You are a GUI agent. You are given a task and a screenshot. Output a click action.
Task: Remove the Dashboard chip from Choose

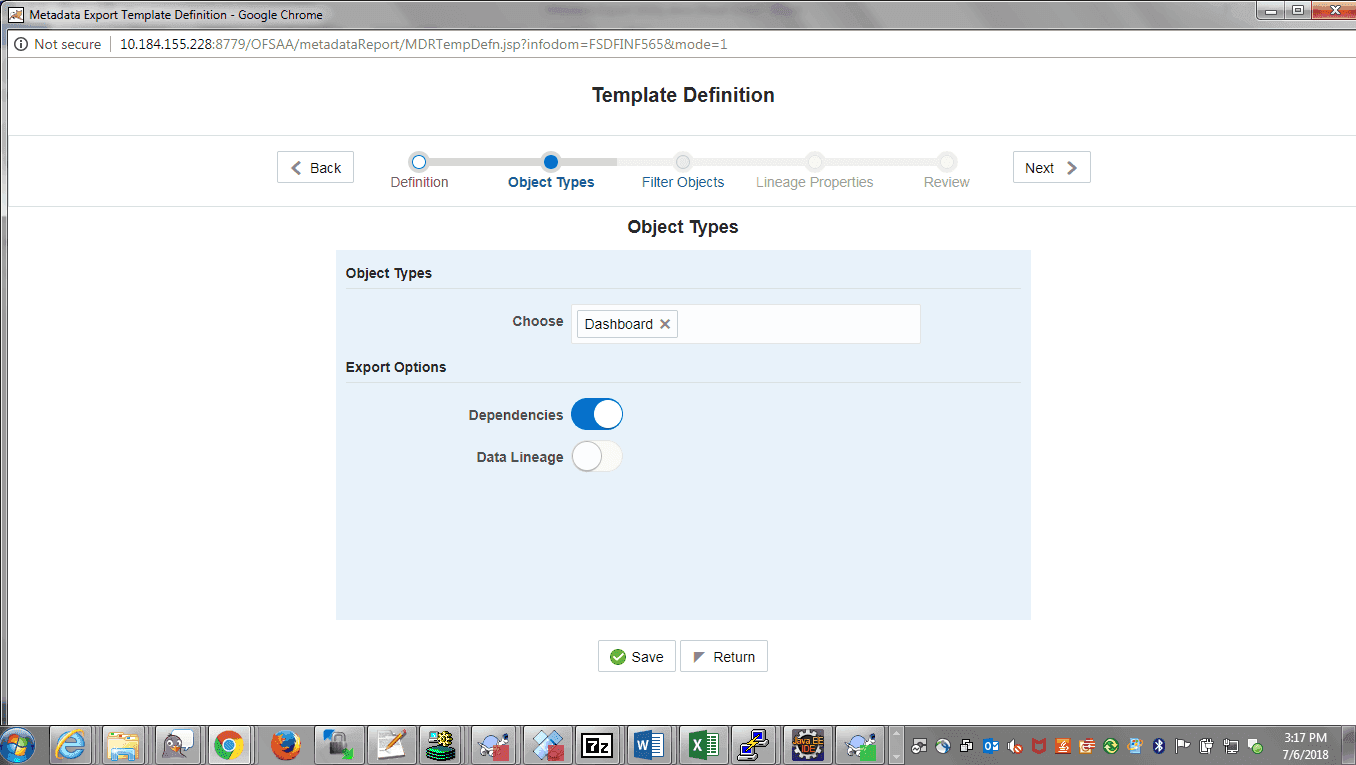coord(664,323)
